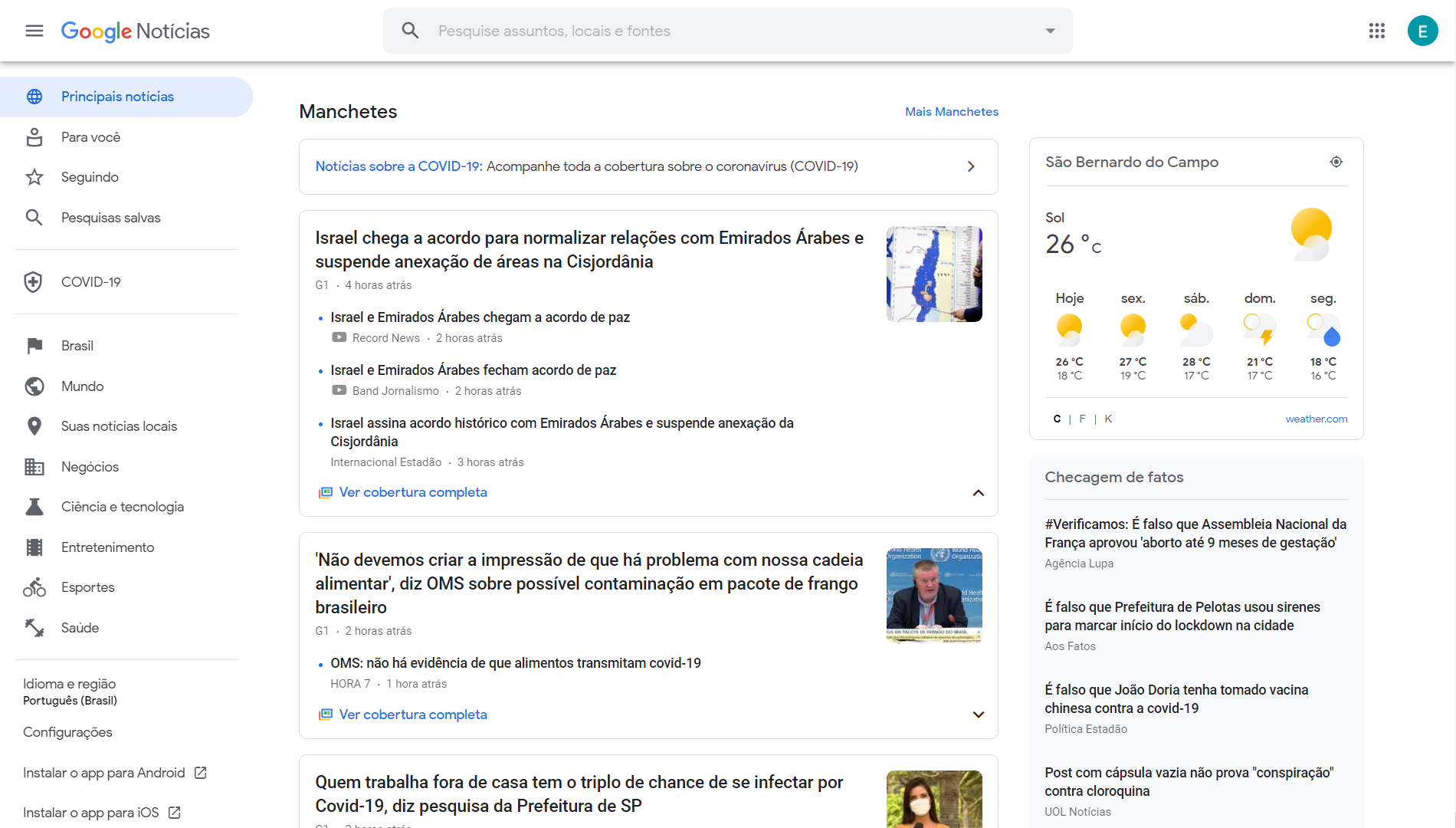Open the Google apps grid
The image size is (1456, 828).
point(1376,31)
